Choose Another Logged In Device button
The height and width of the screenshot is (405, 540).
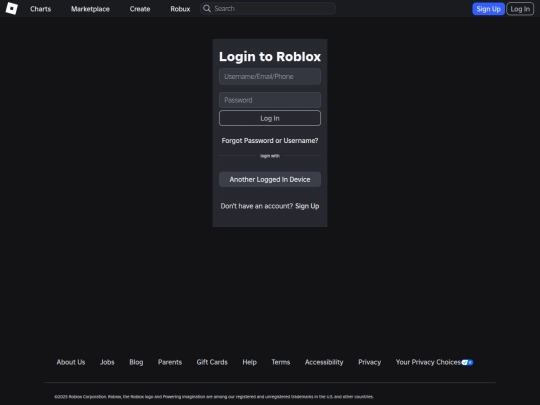click(x=270, y=179)
